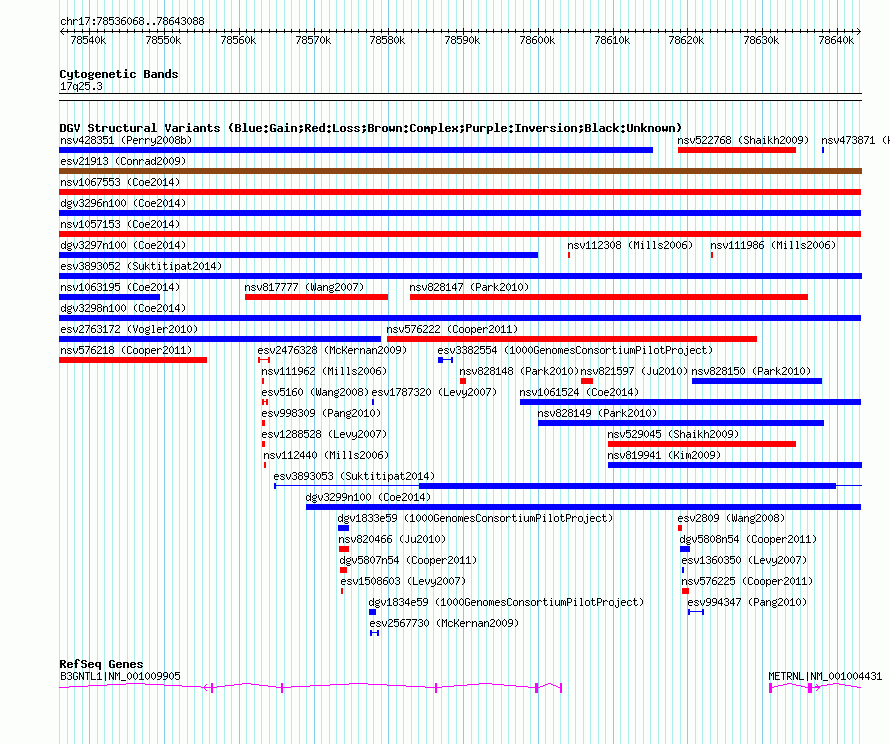Click the 17q25.3 cytogenetic band label
890x744 pixels.
click(81, 86)
